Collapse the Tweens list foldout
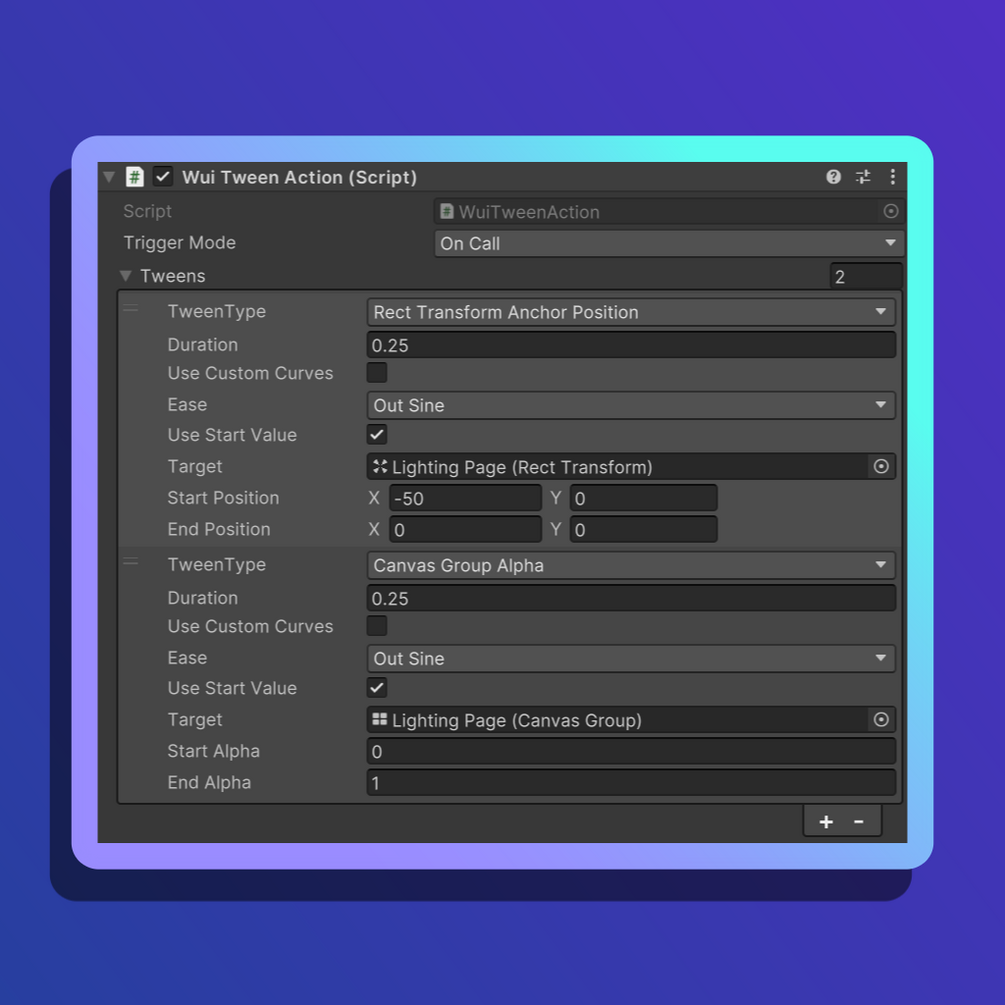1005x1005 pixels. 126,276
